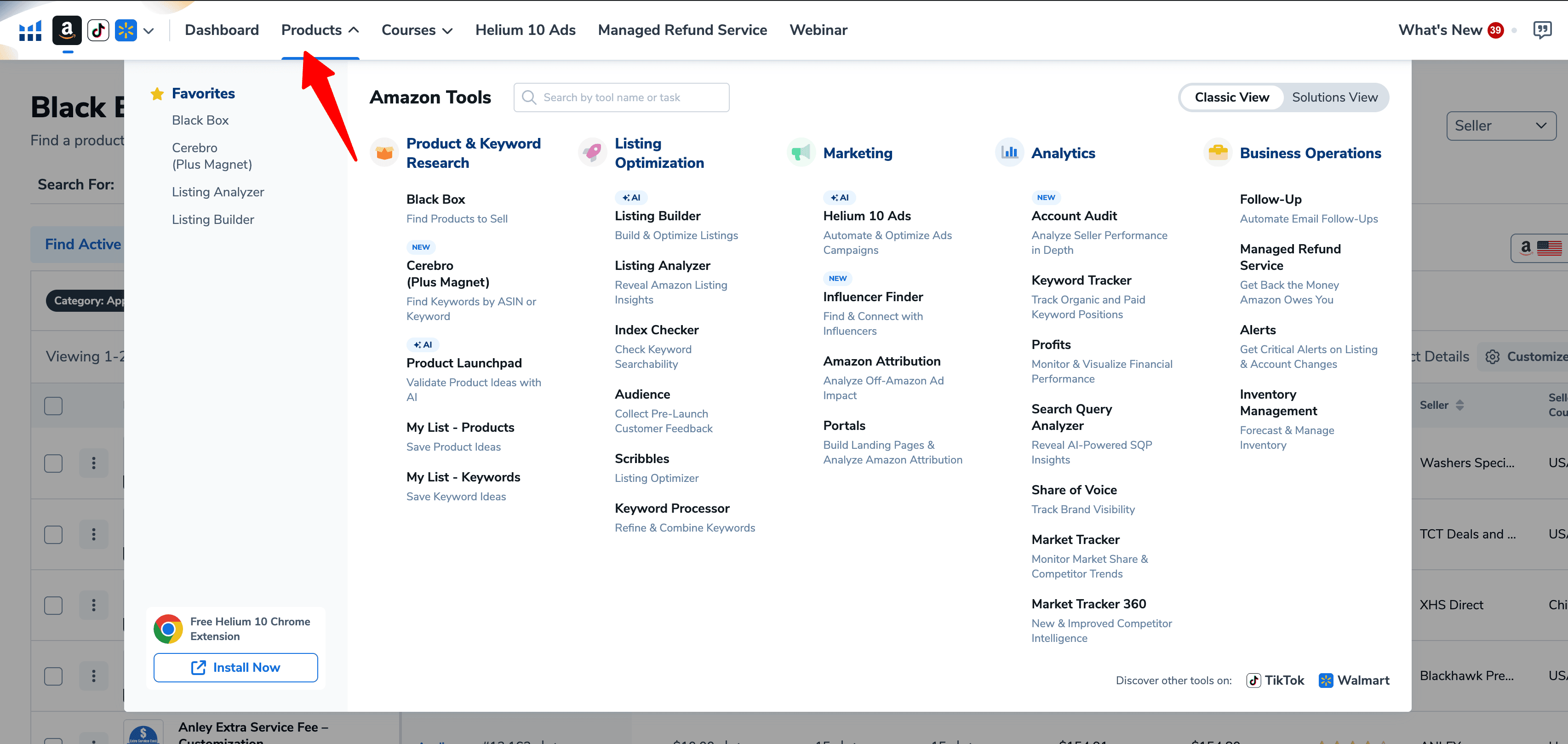Image resolution: width=1568 pixels, height=744 pixels.
Task: Open Amazon Attribution tool
Action: pyautogui.click(x=881, y=361)
